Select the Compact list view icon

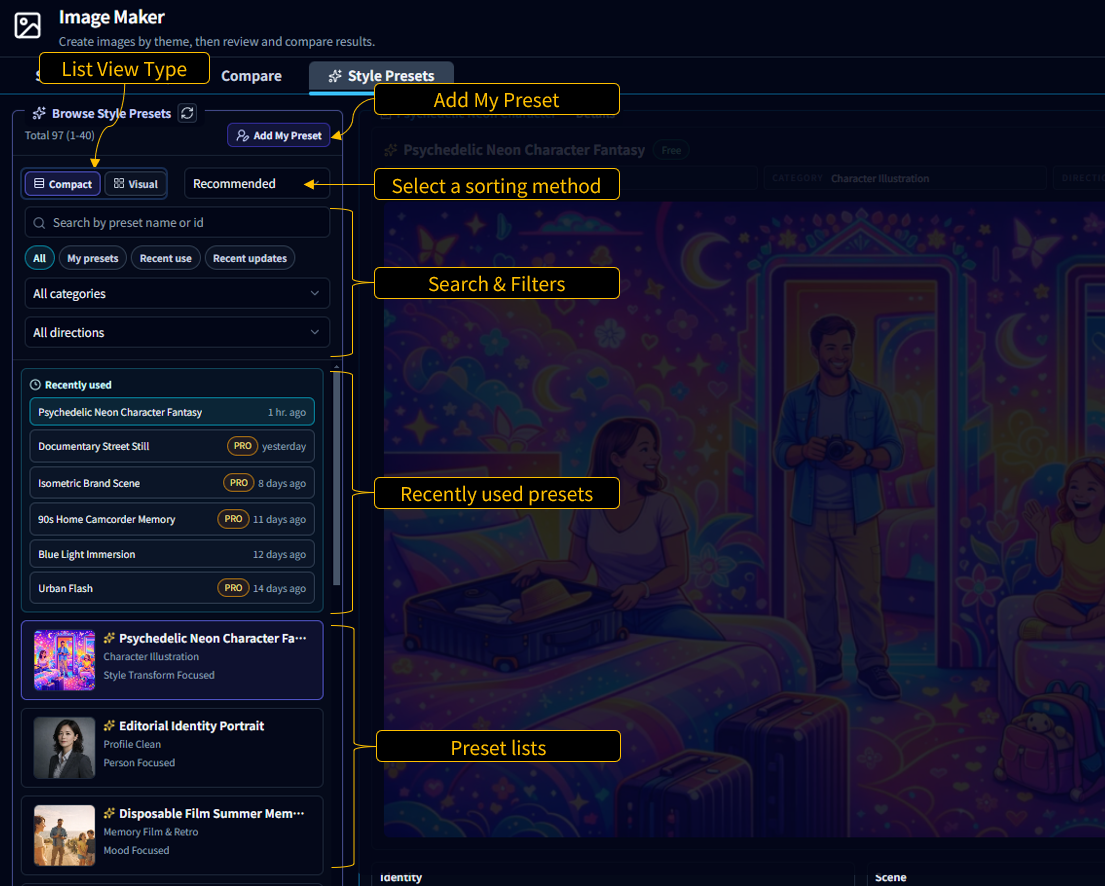coord(61,183)
